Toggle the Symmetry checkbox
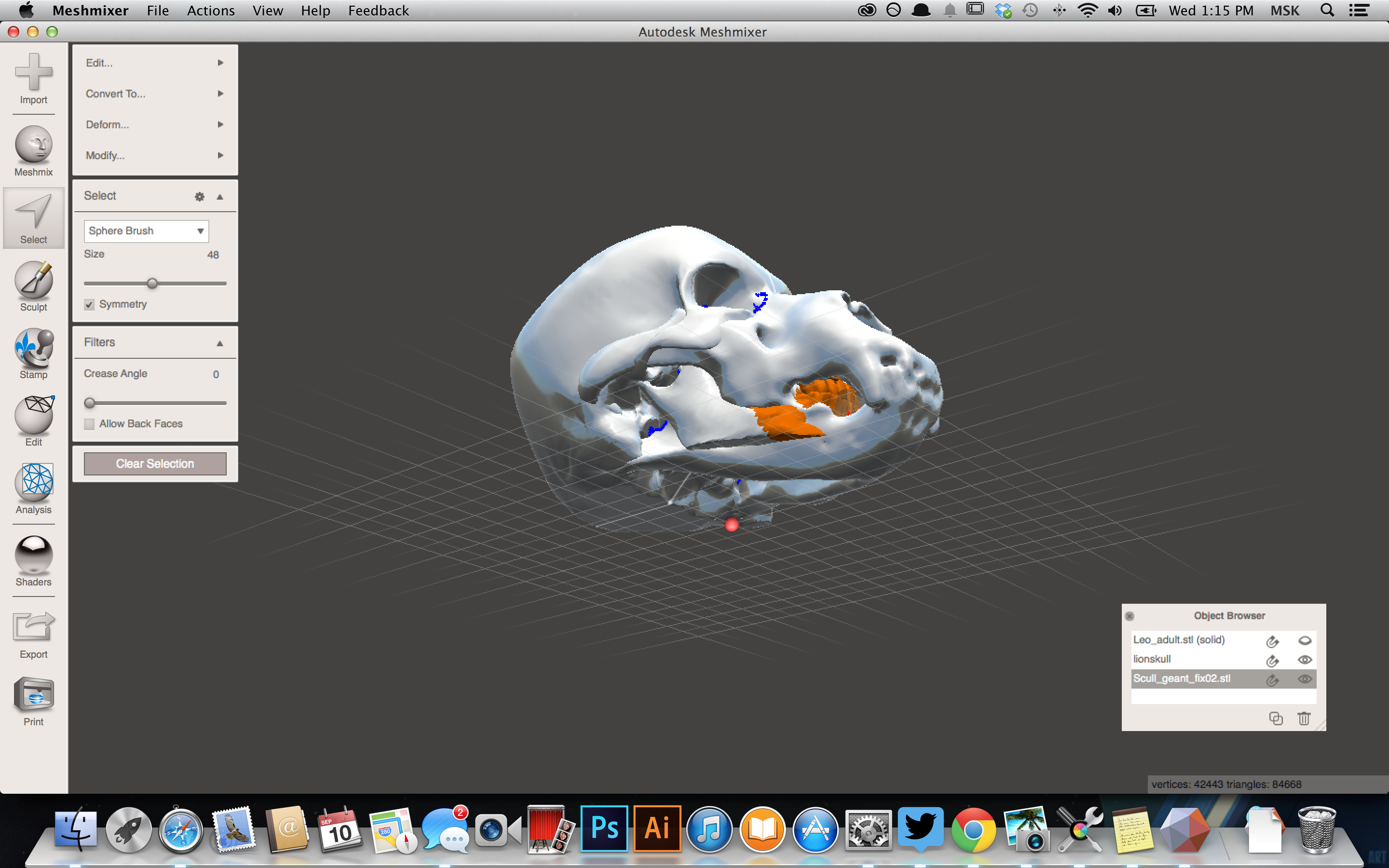 [x=89, y=304]
